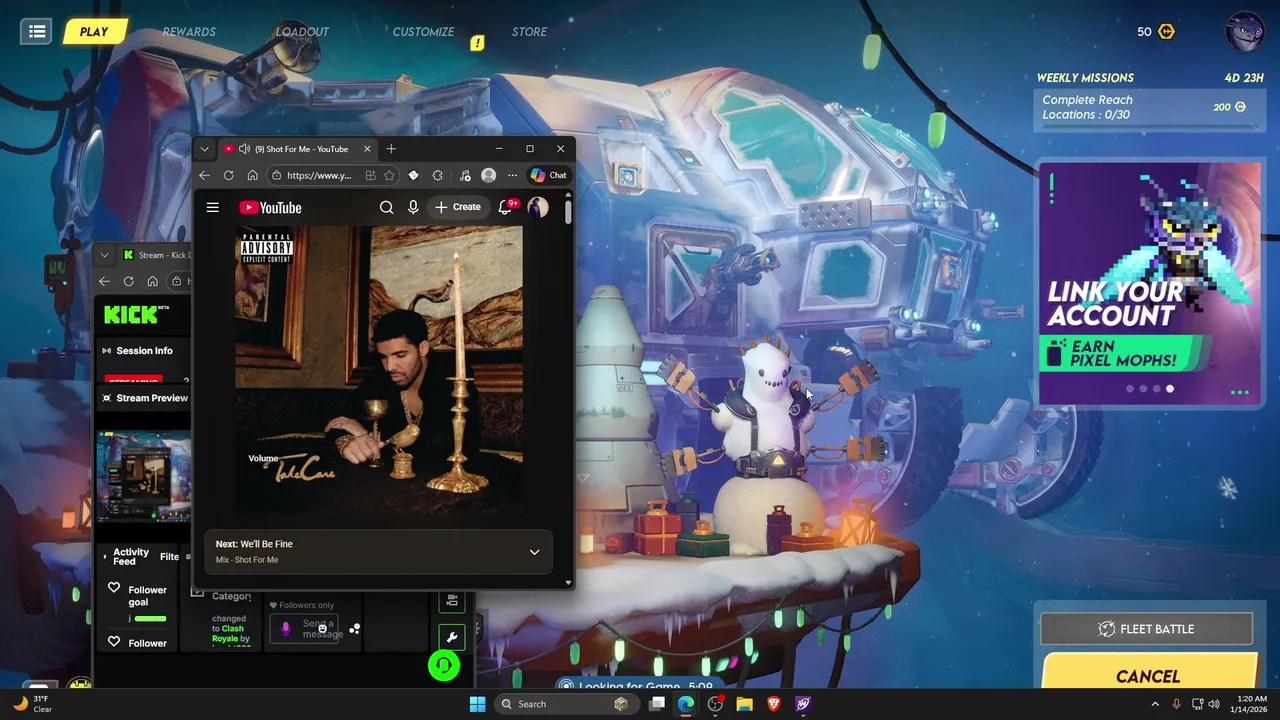Refresh the YouTube page
1280x720 pixels.
coord(228,175)
